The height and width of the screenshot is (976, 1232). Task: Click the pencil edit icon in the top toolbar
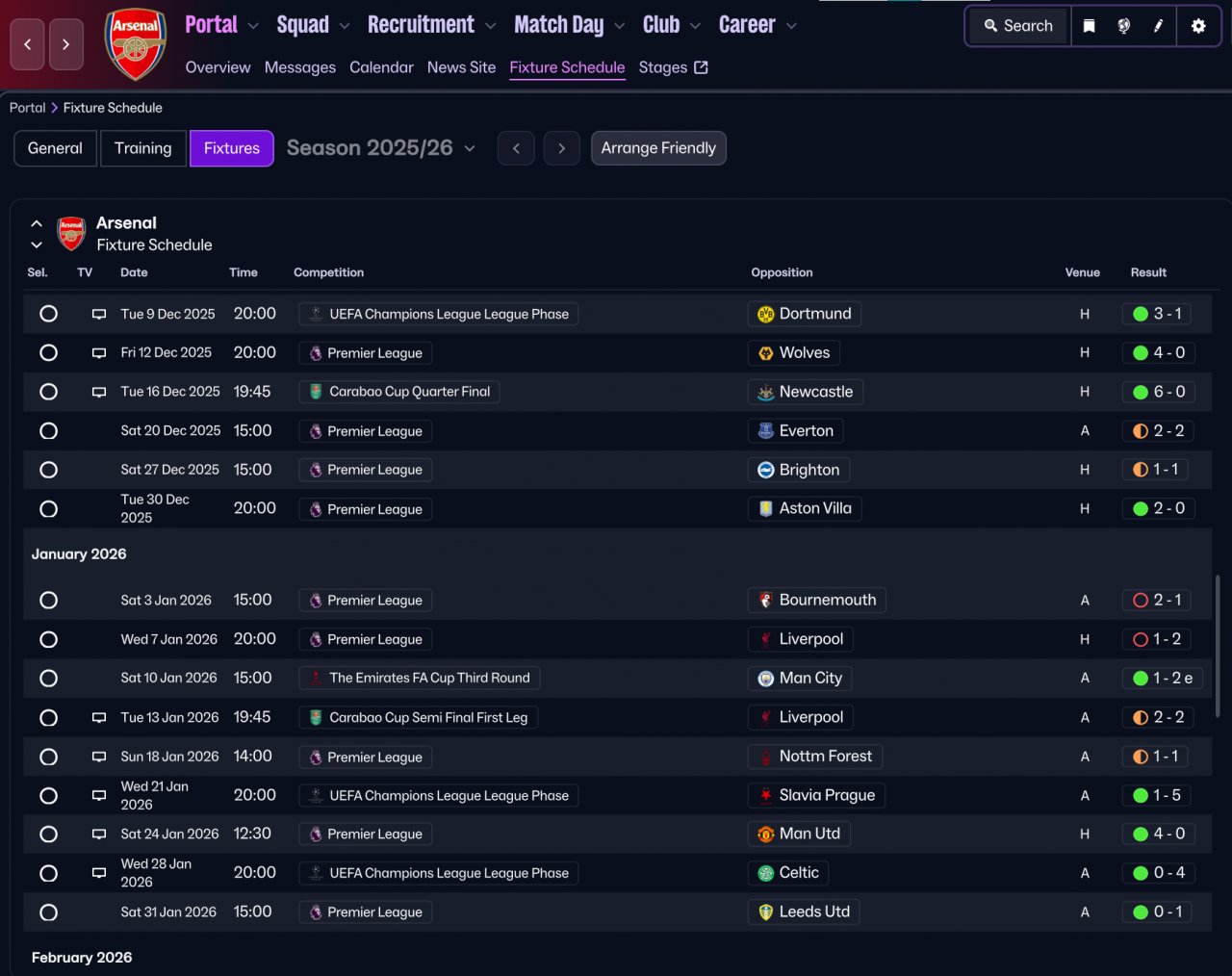click(x=1158, y=26)
